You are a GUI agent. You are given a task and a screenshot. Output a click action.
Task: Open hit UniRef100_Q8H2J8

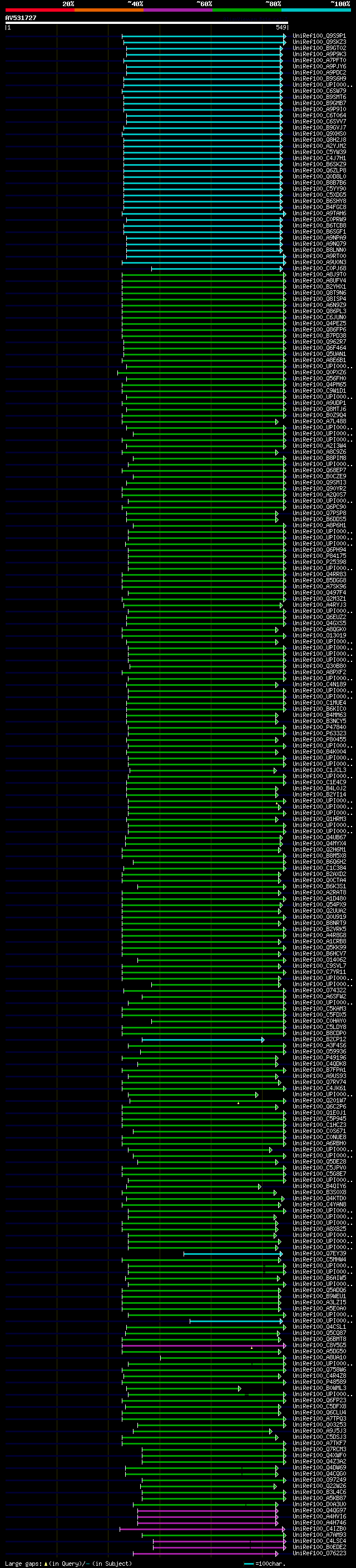[319, 140]
